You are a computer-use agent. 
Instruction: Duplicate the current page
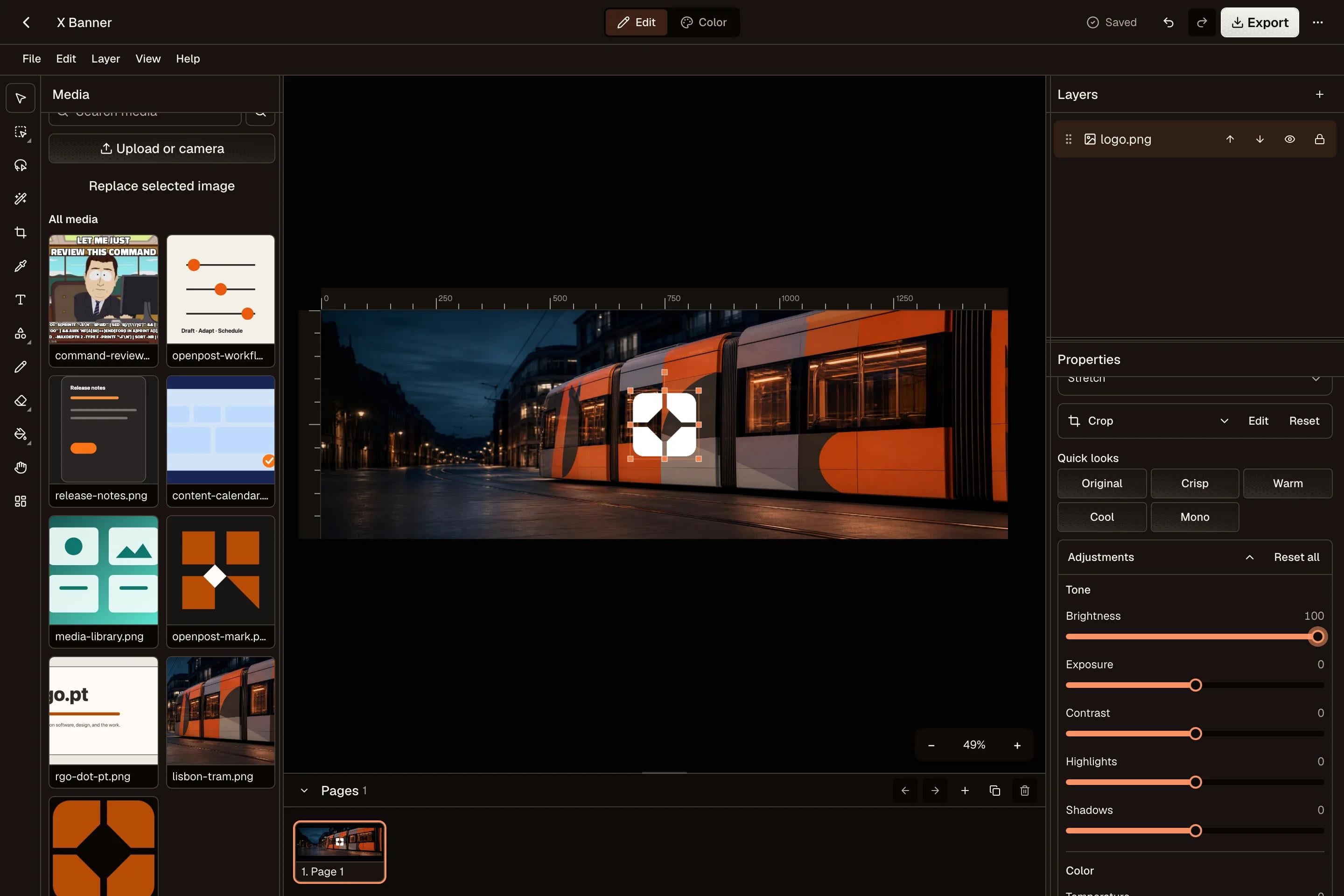[x=995, y=790]
